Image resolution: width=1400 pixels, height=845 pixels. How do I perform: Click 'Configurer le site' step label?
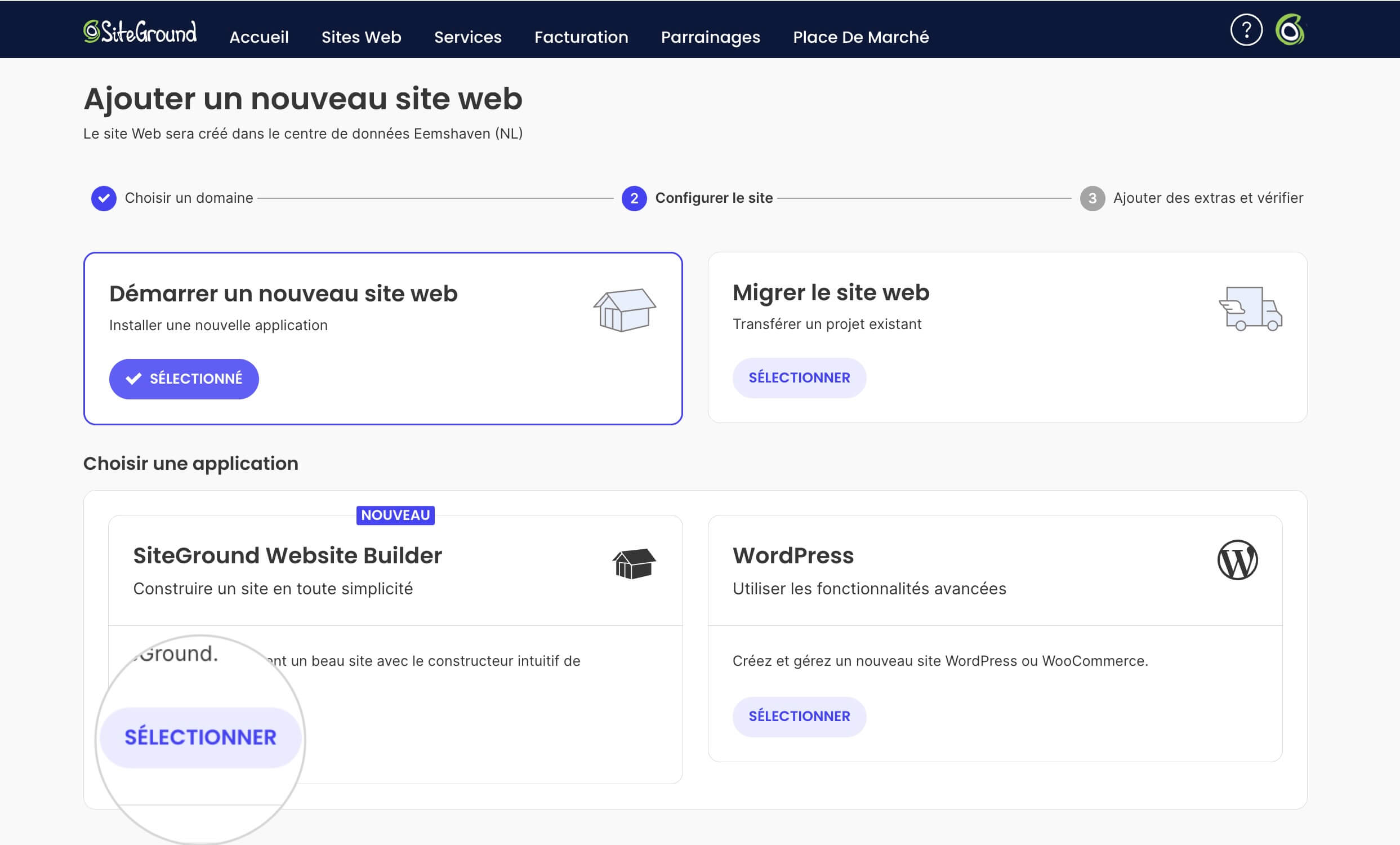point(714,198)
